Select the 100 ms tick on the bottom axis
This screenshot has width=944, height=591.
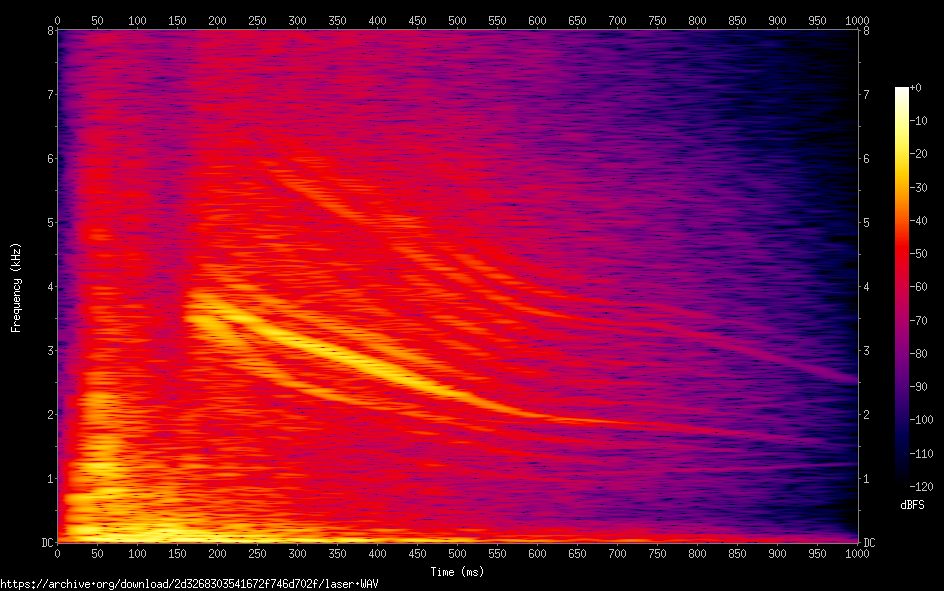[x=137, y=553]
